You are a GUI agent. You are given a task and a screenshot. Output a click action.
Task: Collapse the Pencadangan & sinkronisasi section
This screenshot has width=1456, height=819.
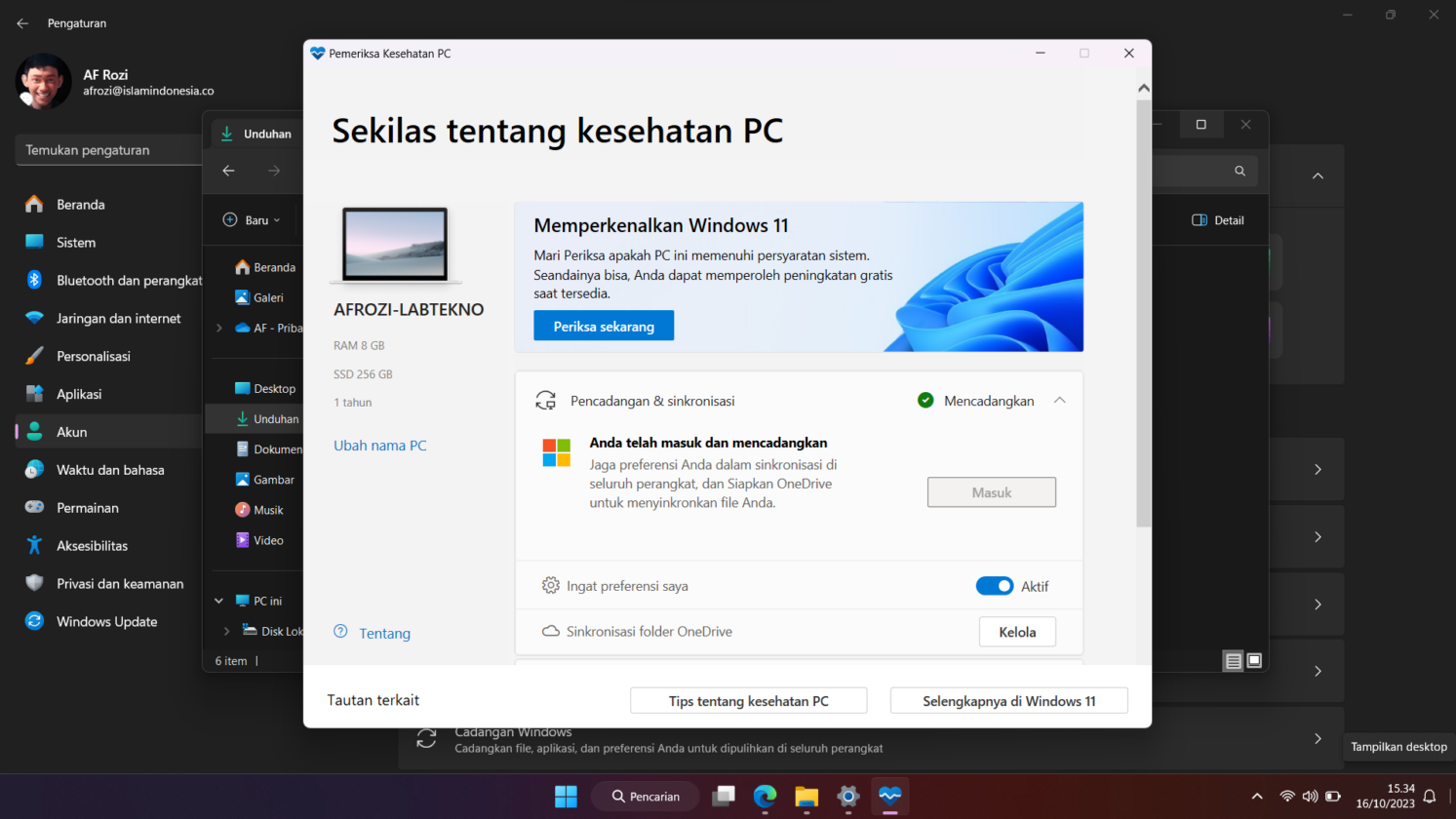tap(1059, 401)
